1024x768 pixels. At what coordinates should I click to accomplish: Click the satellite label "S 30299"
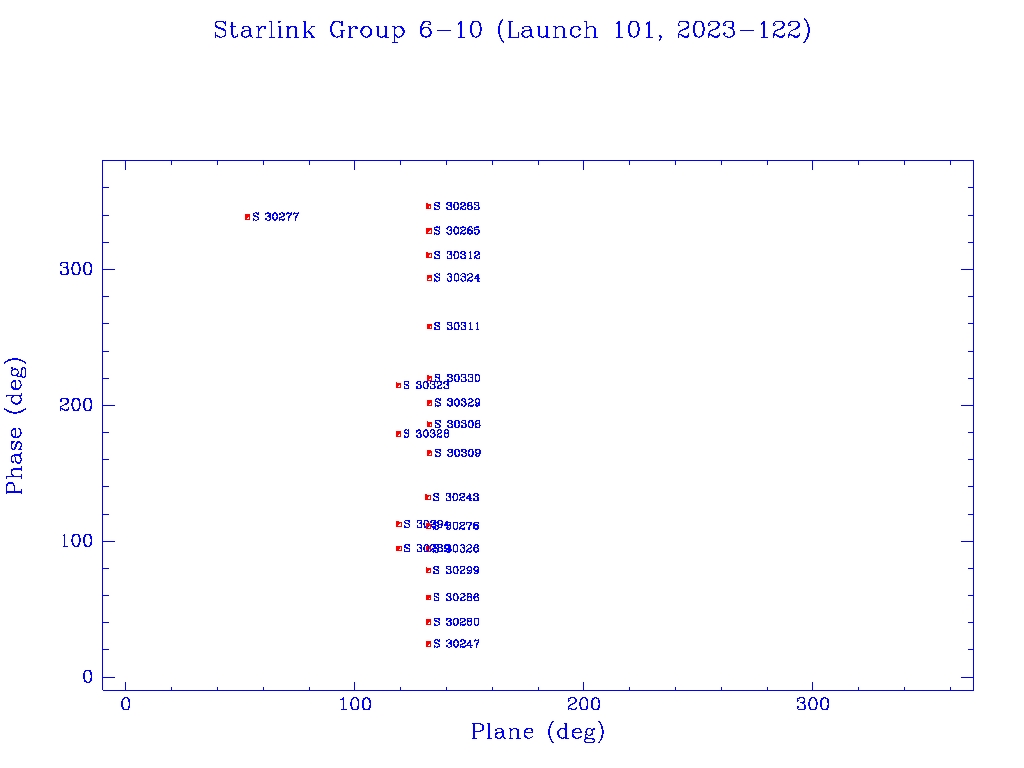456,570
